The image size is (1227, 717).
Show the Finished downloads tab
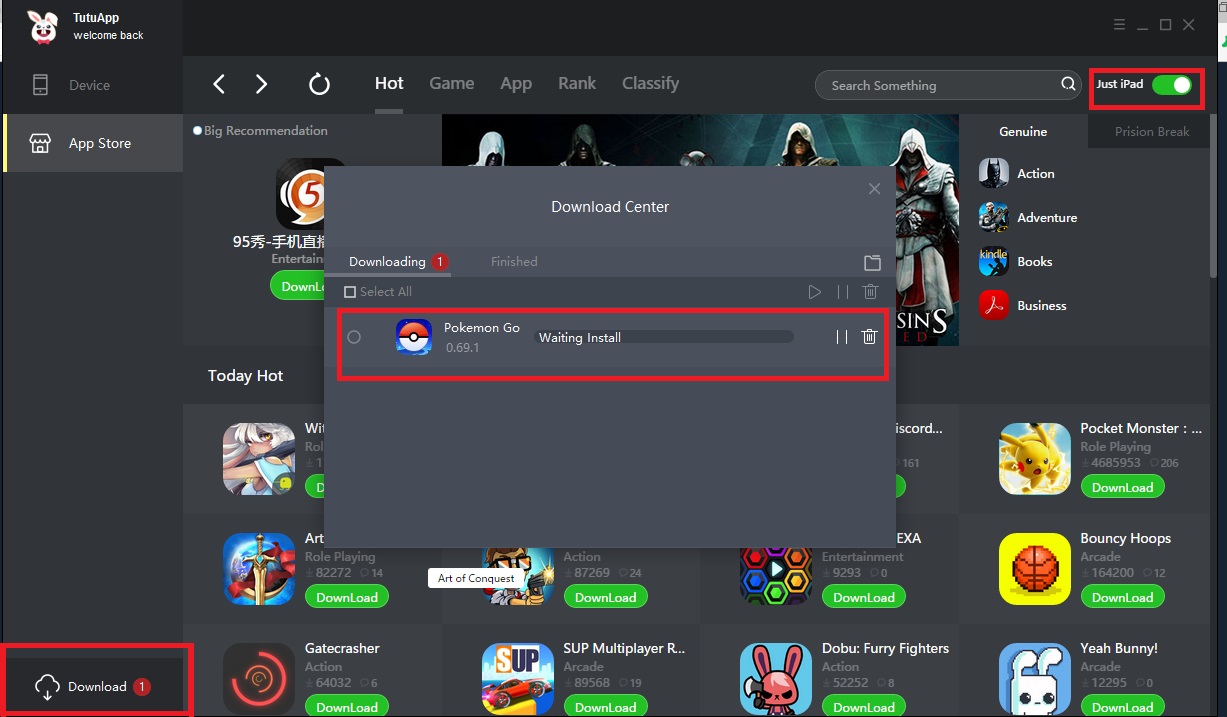[514, 262]
